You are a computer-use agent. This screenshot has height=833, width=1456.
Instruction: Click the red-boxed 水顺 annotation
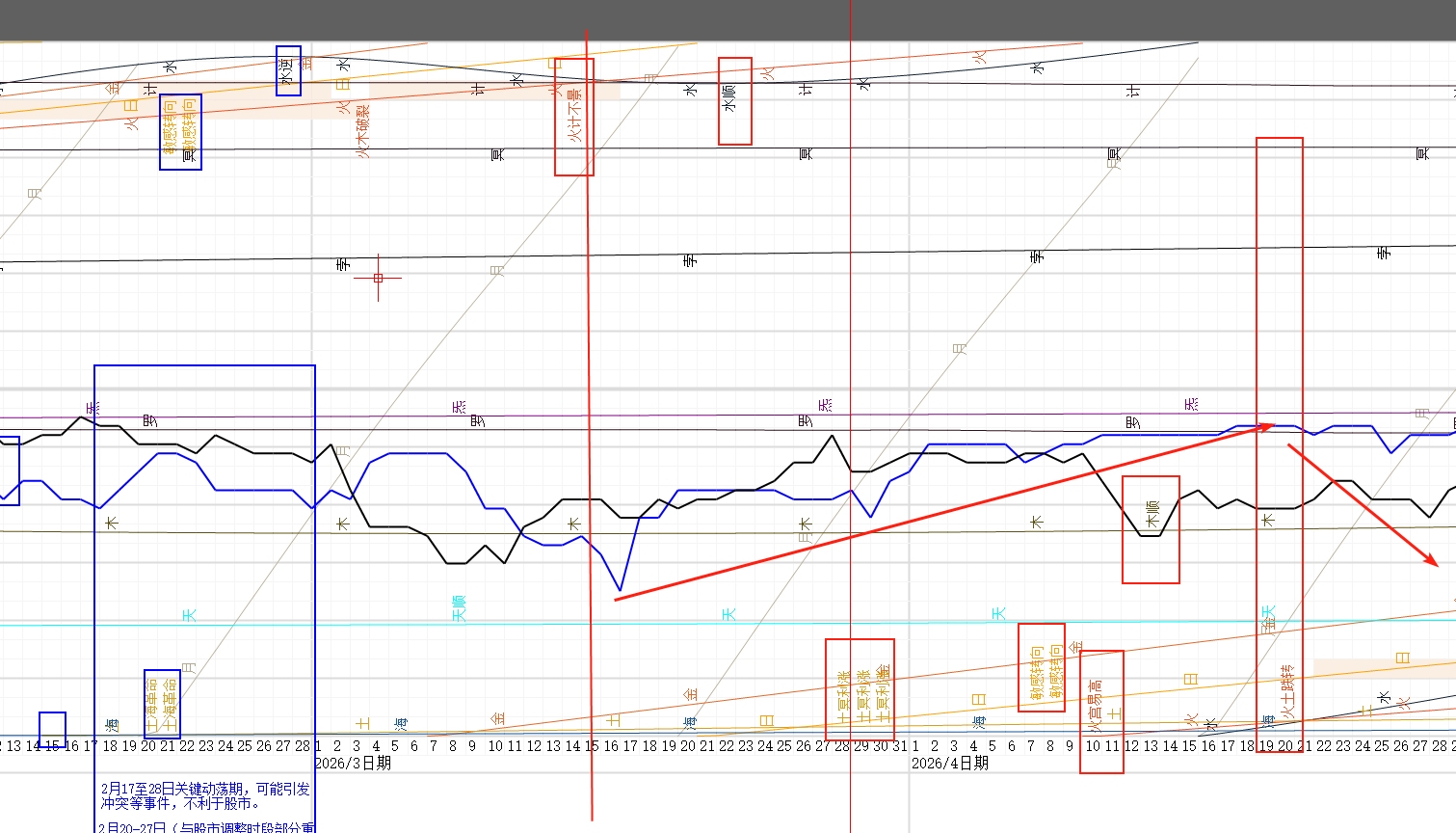pyautogui.click(x=734, y=101)
